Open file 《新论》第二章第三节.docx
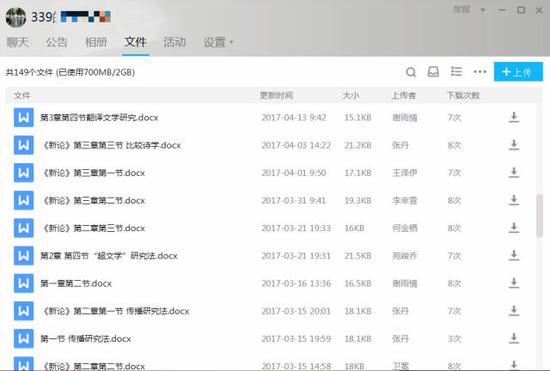This screenshot has width=550, height=371. point(93,228)
